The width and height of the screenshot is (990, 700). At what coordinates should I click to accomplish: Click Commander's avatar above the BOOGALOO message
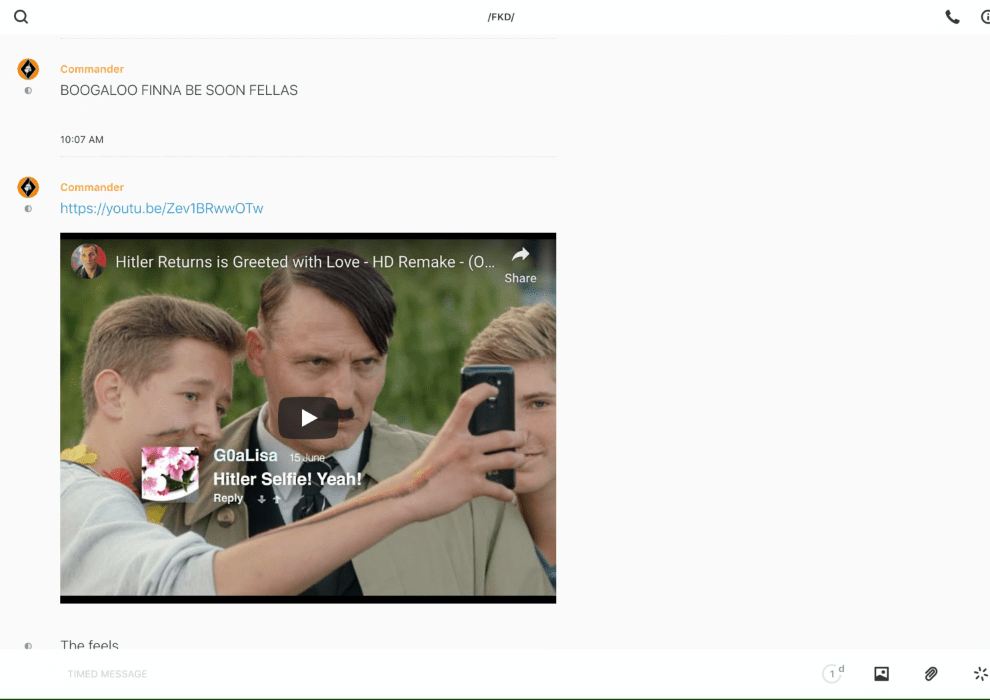pyautogui.click(x=28, y=69)
